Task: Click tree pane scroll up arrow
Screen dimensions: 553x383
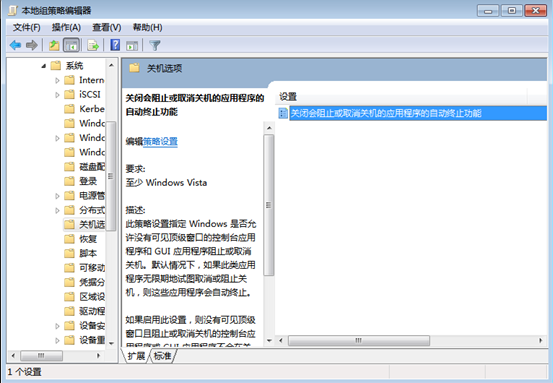Action: (x=111, y=65)
